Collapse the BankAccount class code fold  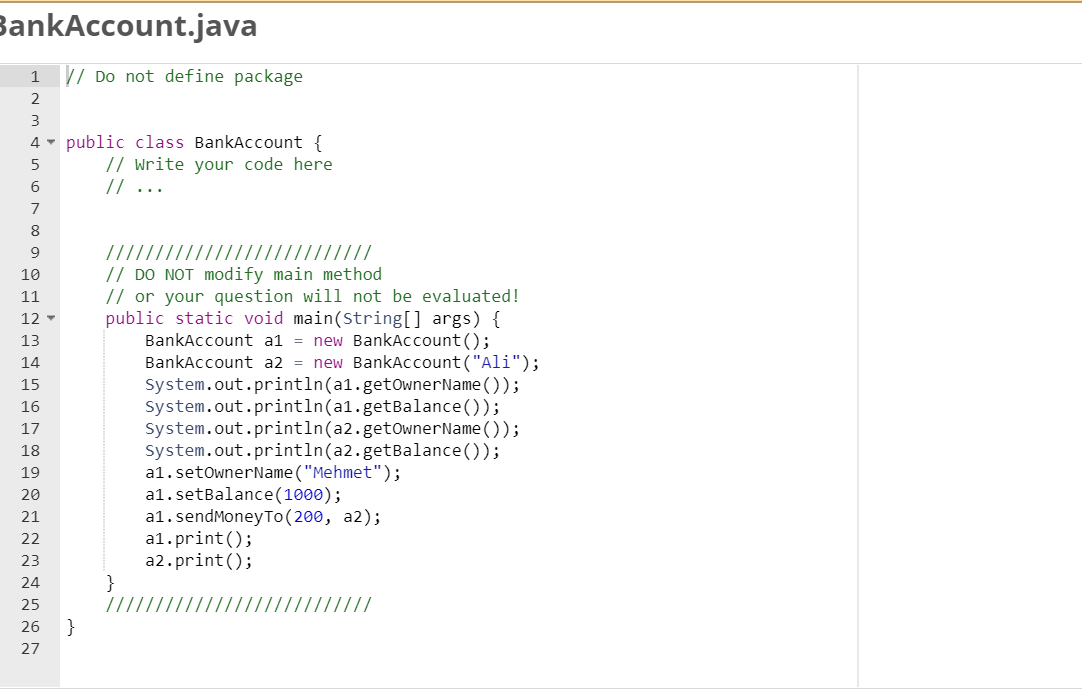point(51,142)
